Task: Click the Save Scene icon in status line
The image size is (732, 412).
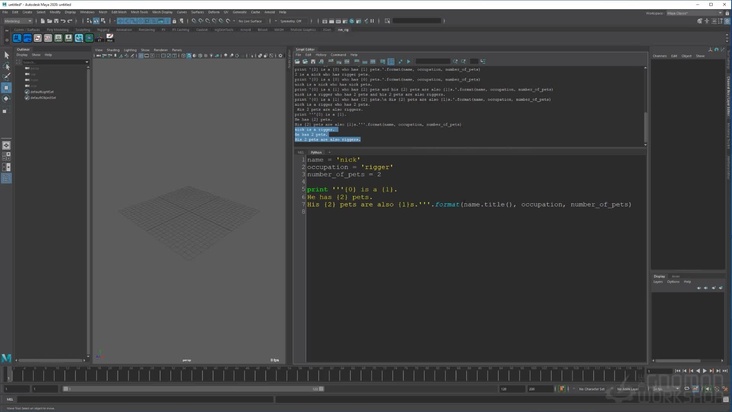Action: click(56, 21)
